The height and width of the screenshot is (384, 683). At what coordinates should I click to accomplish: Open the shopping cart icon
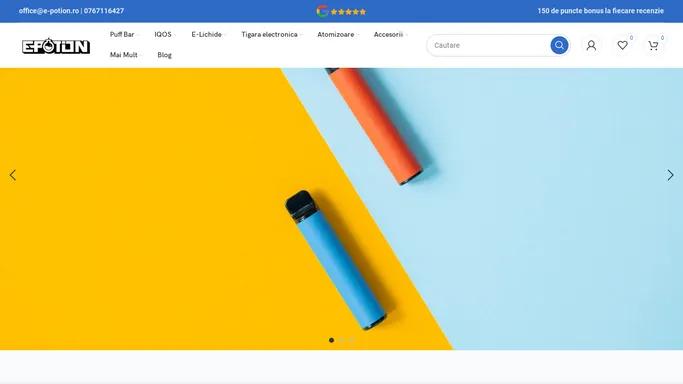(x=653, y=45)
